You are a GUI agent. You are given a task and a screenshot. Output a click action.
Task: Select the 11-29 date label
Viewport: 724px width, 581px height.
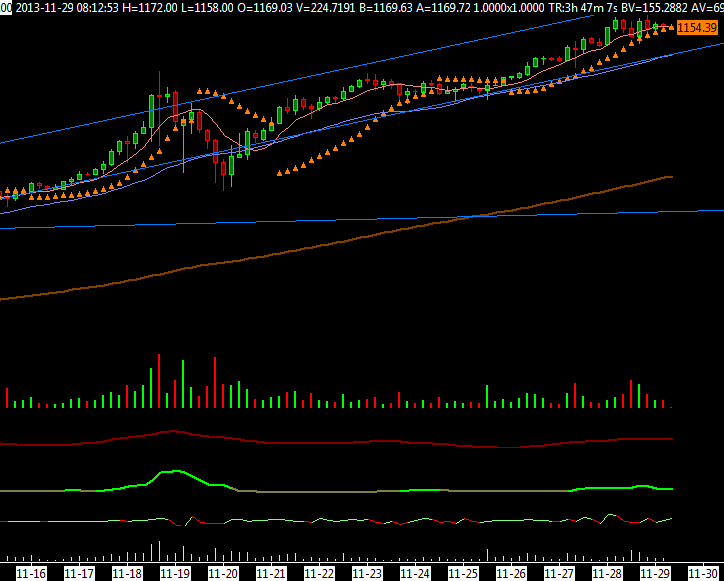tap(655, 574)
